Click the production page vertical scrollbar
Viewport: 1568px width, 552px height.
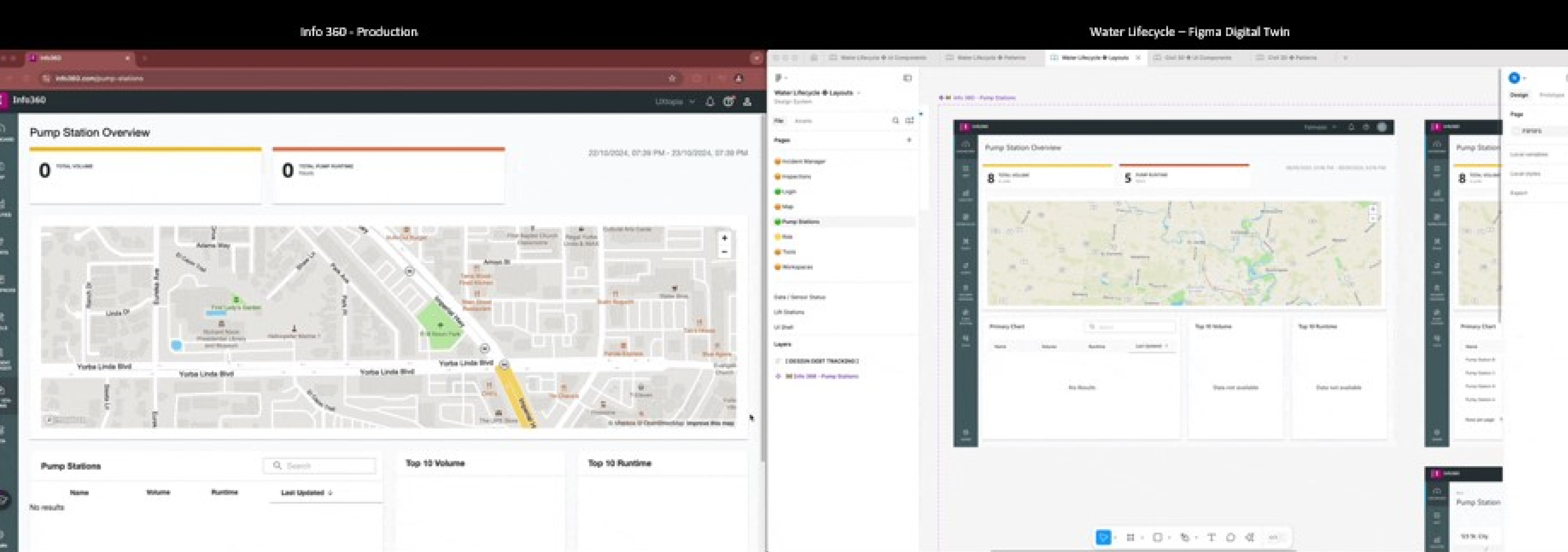763,289
